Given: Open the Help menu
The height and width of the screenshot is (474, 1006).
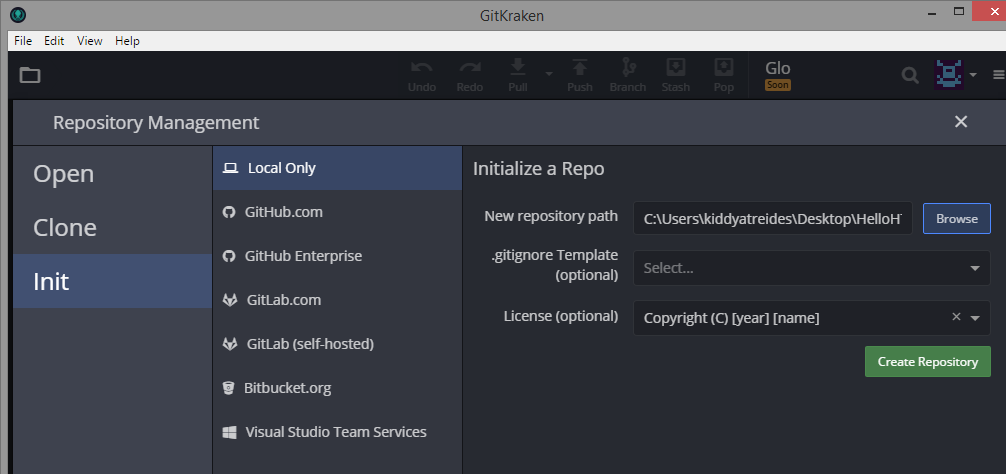Looking at the screenshot, I should [127, 40].
